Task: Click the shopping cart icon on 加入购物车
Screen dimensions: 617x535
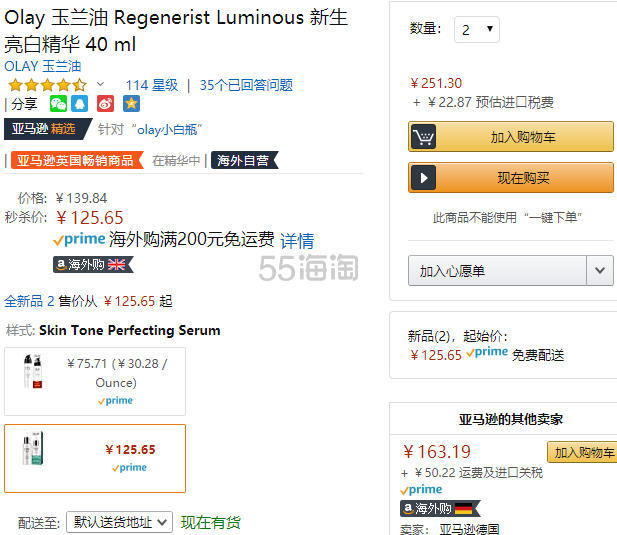Action: click(423, 137)
